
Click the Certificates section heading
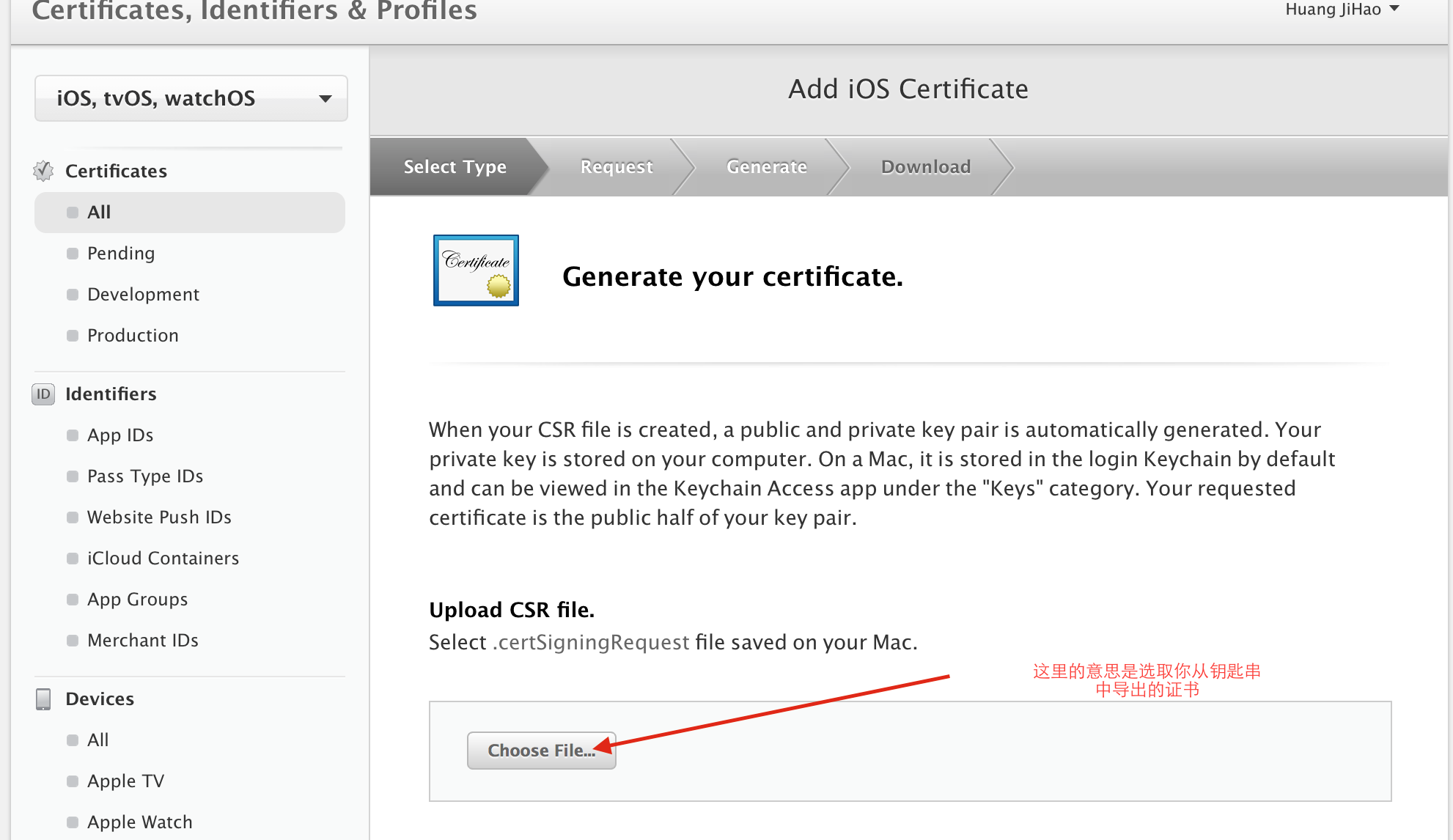tap(117, 172)
